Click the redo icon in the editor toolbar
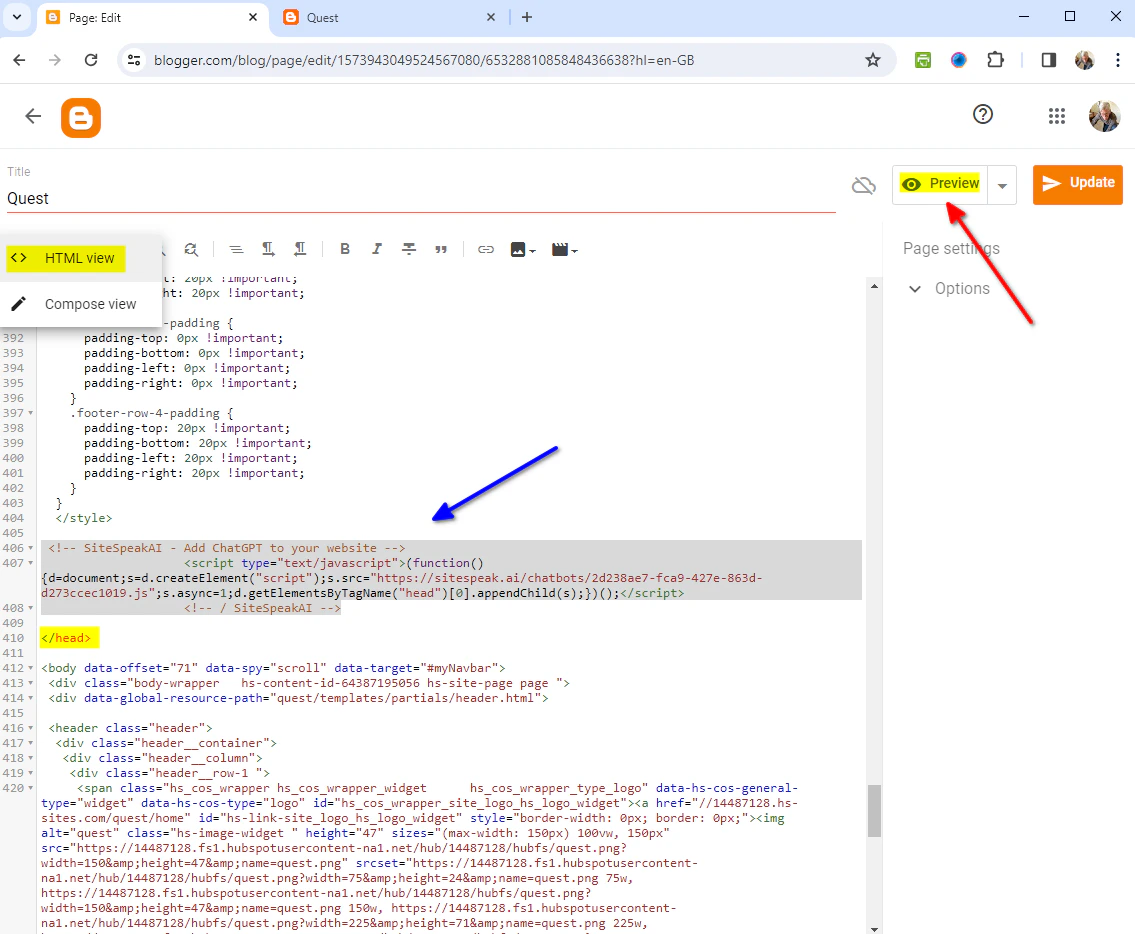 coord(192,248)
